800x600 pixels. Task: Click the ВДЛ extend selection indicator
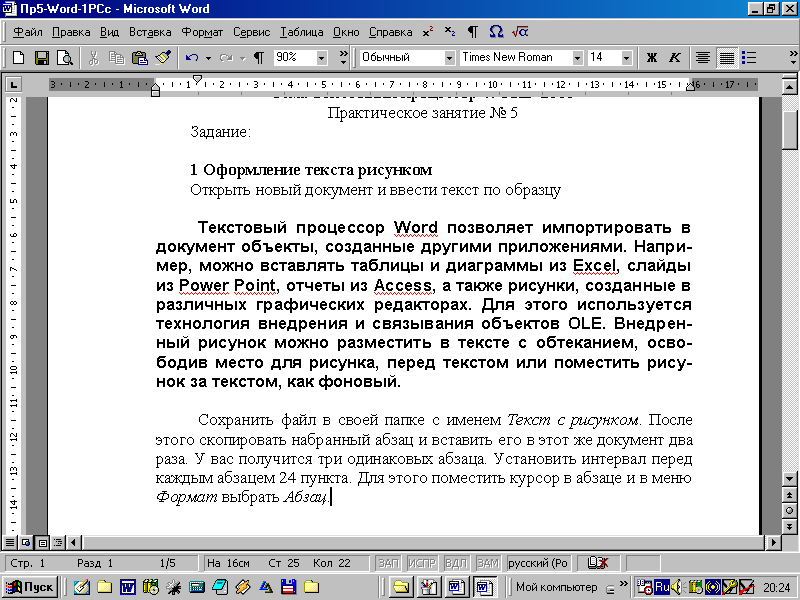coord(456,563)
